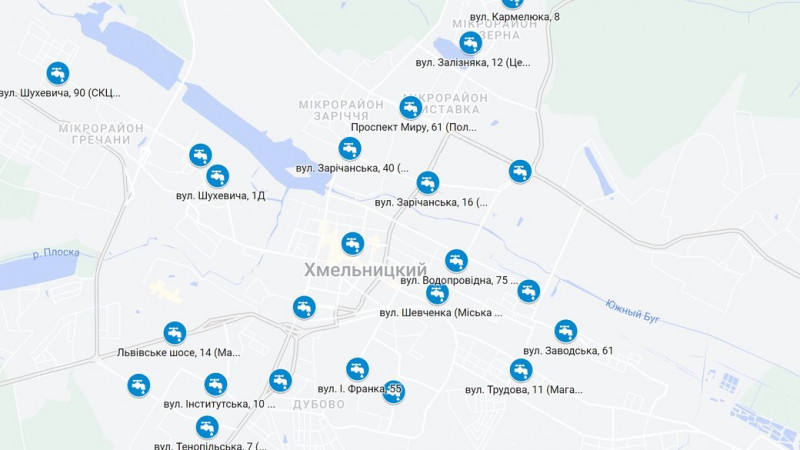Open the water marker above вул. Шухевича, 1Д
Viewport: 800px width, 450px height.
pyautogui.click(x=218, y=176)
